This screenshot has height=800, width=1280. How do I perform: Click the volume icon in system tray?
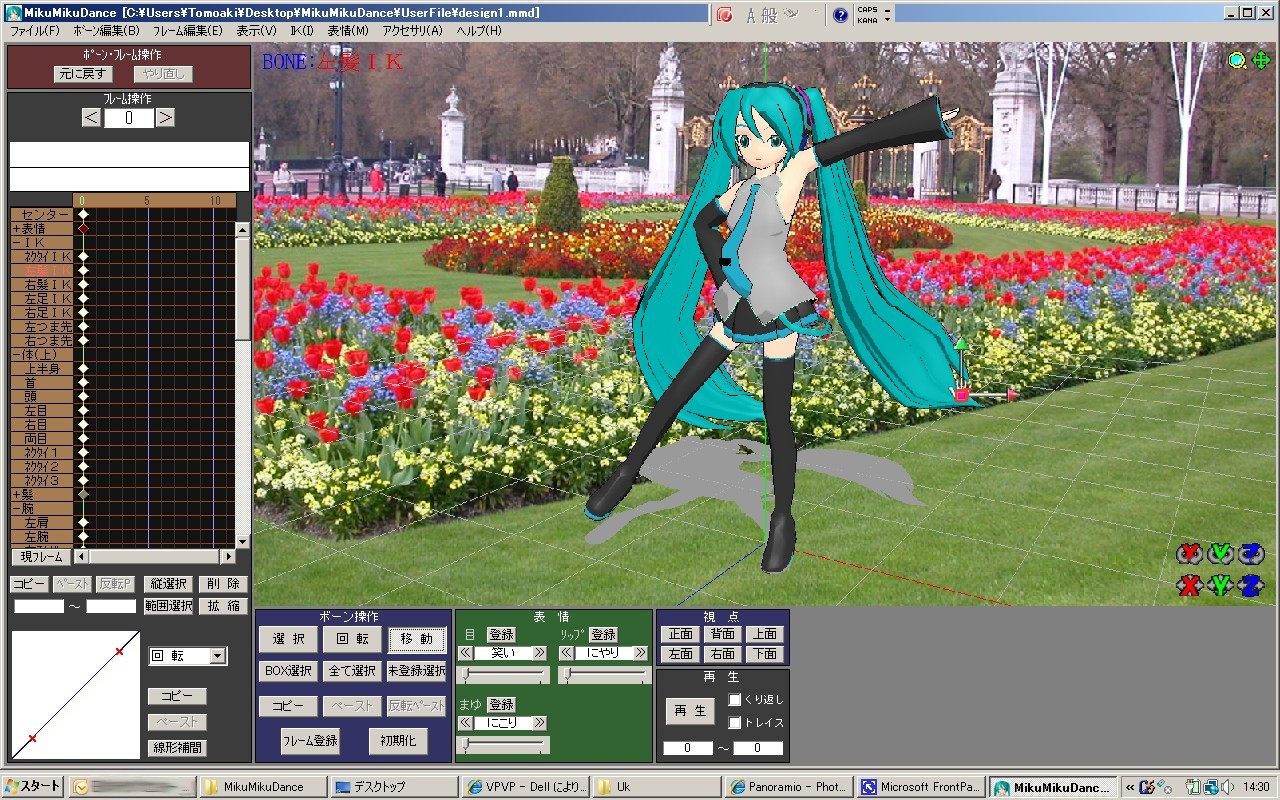tap(1227, 787)
